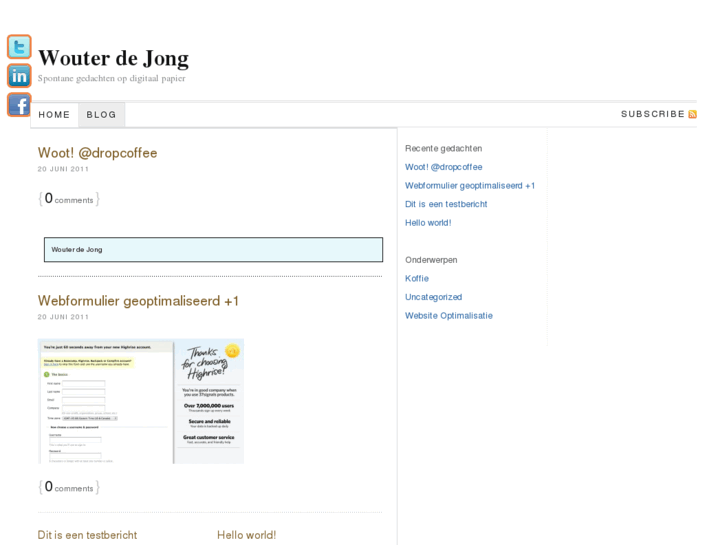Switch to the BLOG tab
The width and height of the screenshot is (727, 545).
(x=102, y=115)
